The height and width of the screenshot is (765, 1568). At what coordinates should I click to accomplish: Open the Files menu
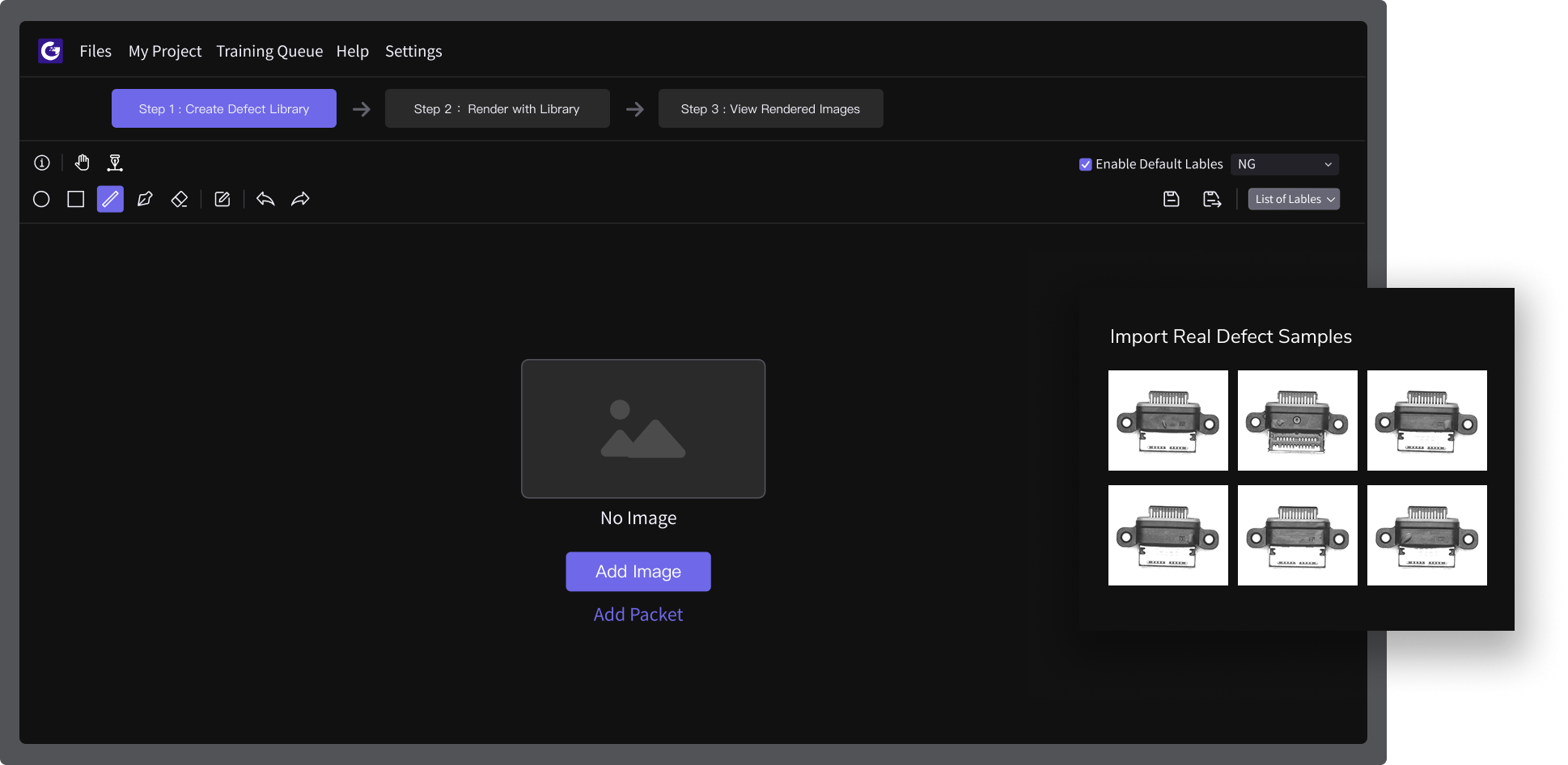click(x=95, y=51)
